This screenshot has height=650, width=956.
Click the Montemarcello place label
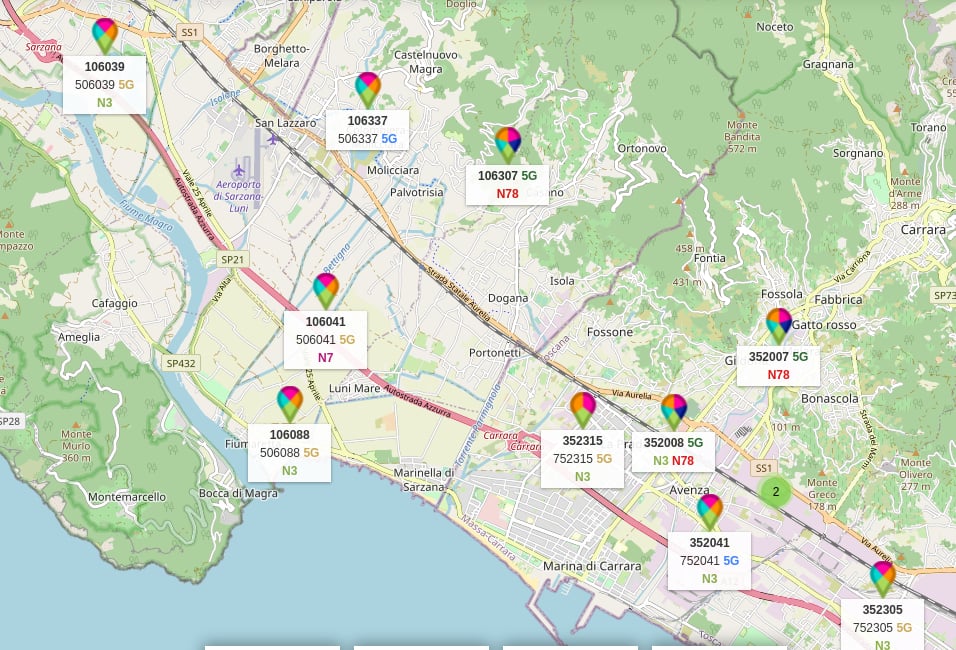coord(127,497)
